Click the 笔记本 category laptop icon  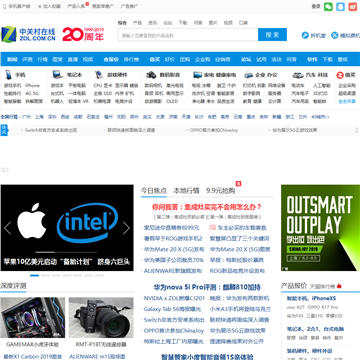click(57, 75)
